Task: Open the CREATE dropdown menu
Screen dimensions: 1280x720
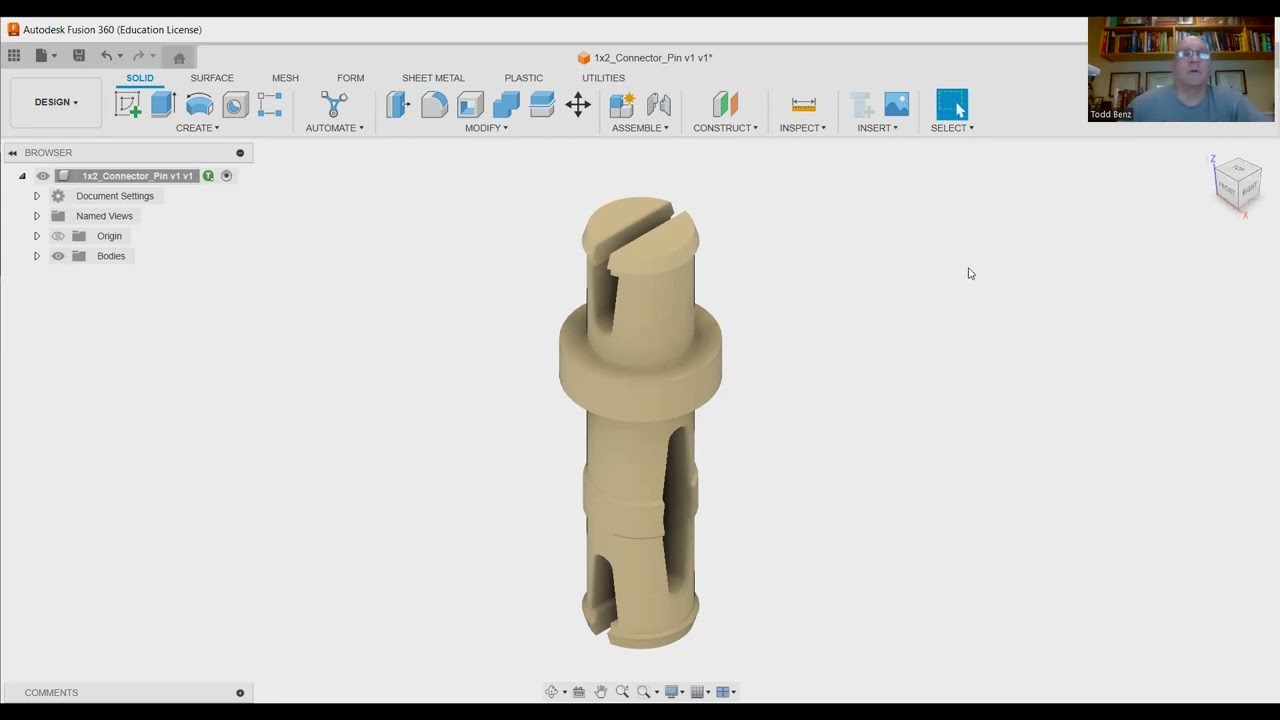Action: coord(198,128)
